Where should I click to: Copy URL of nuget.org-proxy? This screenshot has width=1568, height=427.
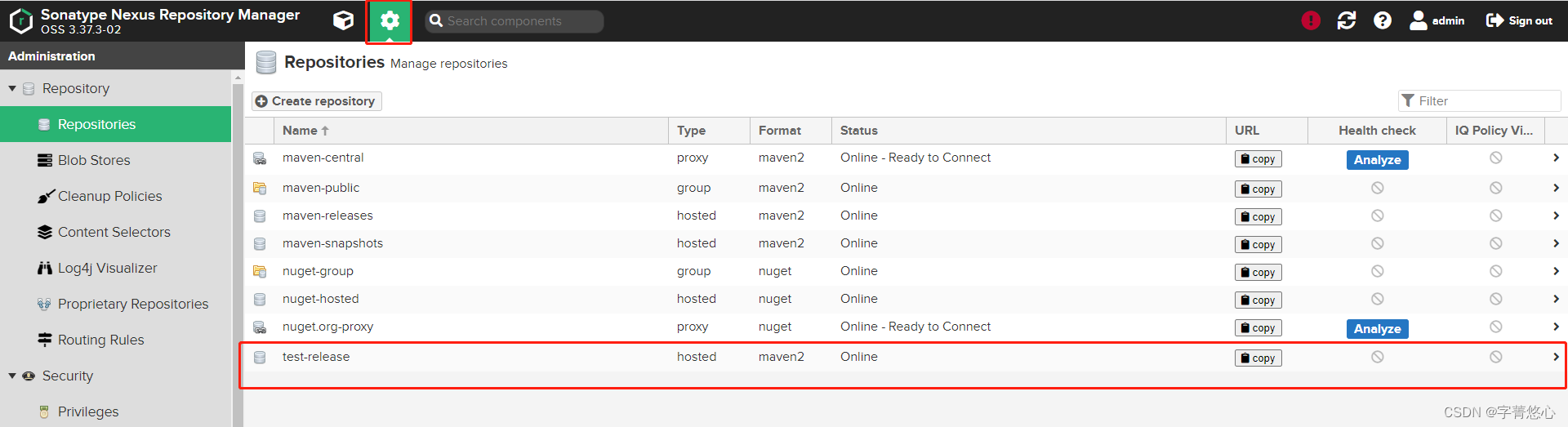point(1258,328)
